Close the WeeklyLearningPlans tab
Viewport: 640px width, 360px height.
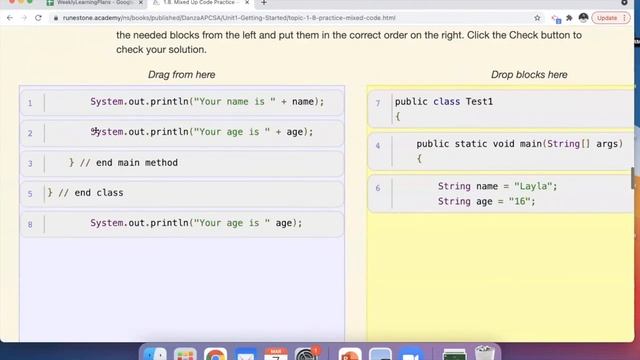[141, 2]
